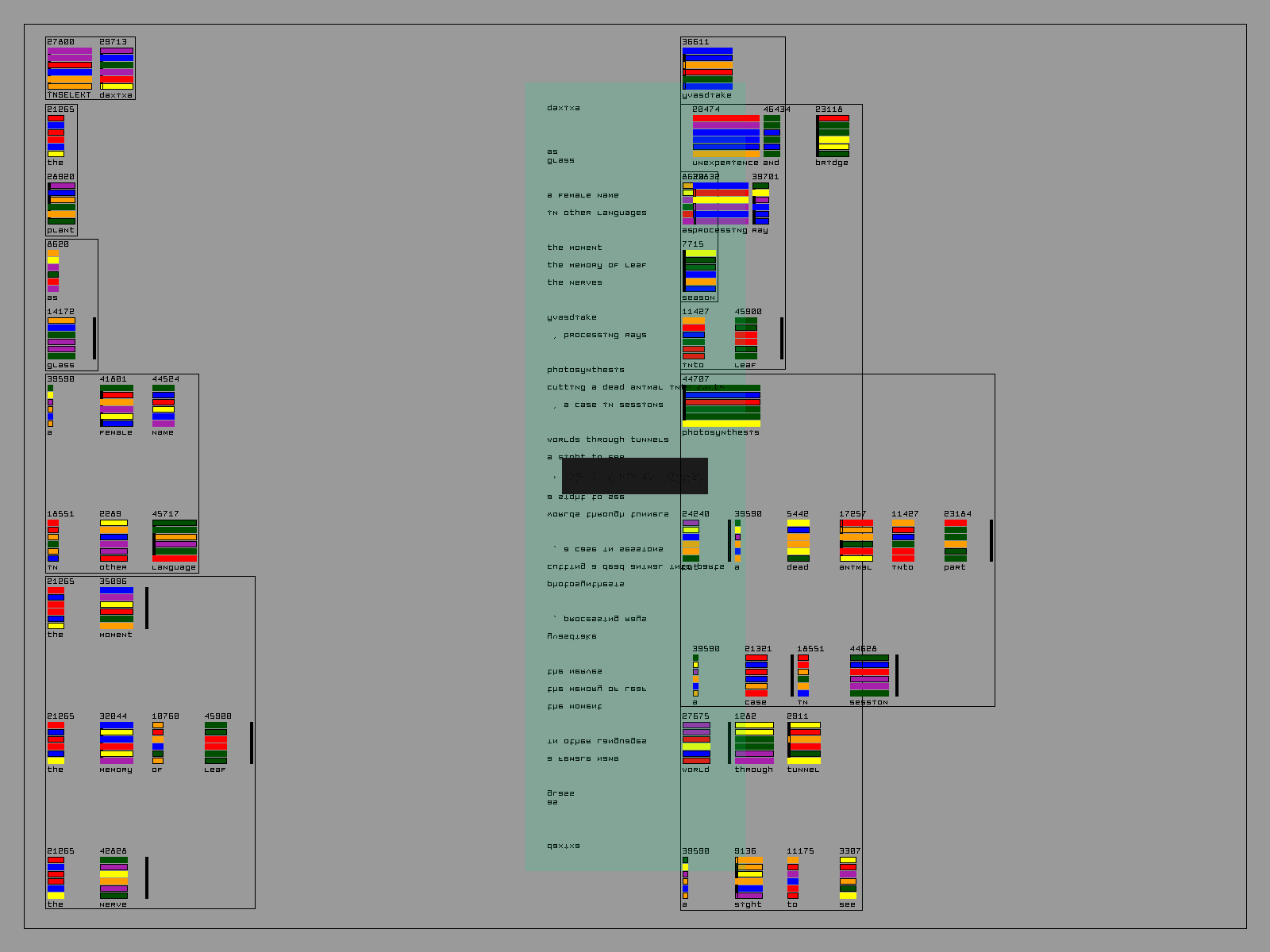Click the 'plant' striped glyph
This screenshot has width=1270, height=952.
pos(61,204)
